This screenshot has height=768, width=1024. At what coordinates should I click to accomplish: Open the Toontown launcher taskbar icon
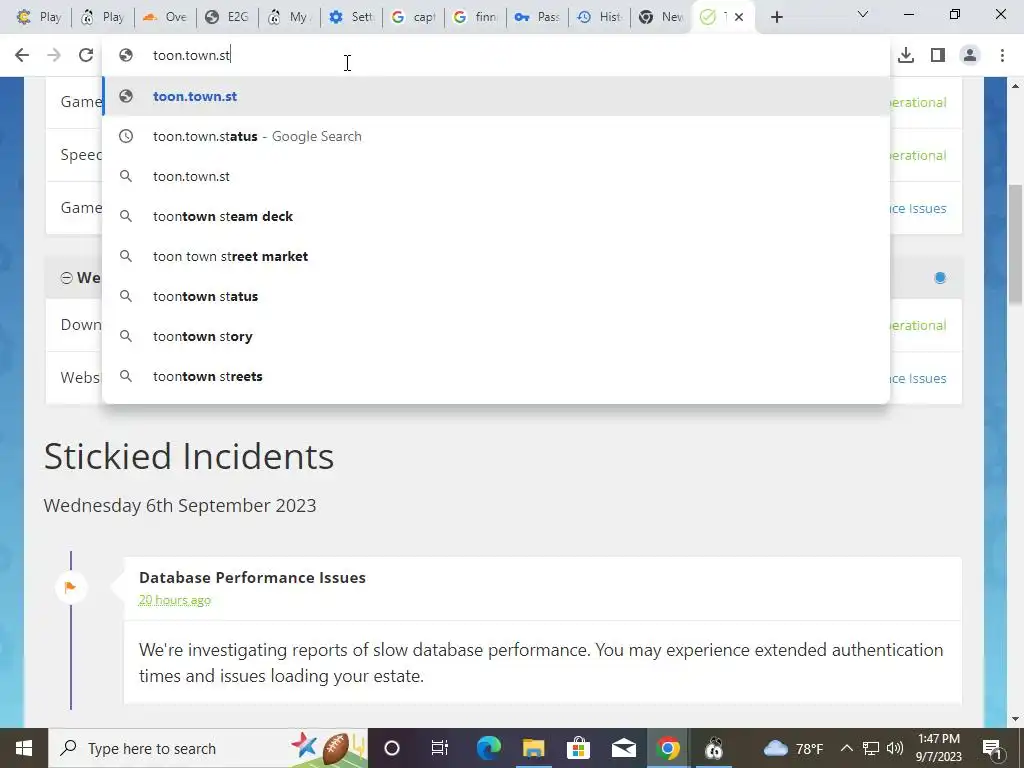pos(714,748)
